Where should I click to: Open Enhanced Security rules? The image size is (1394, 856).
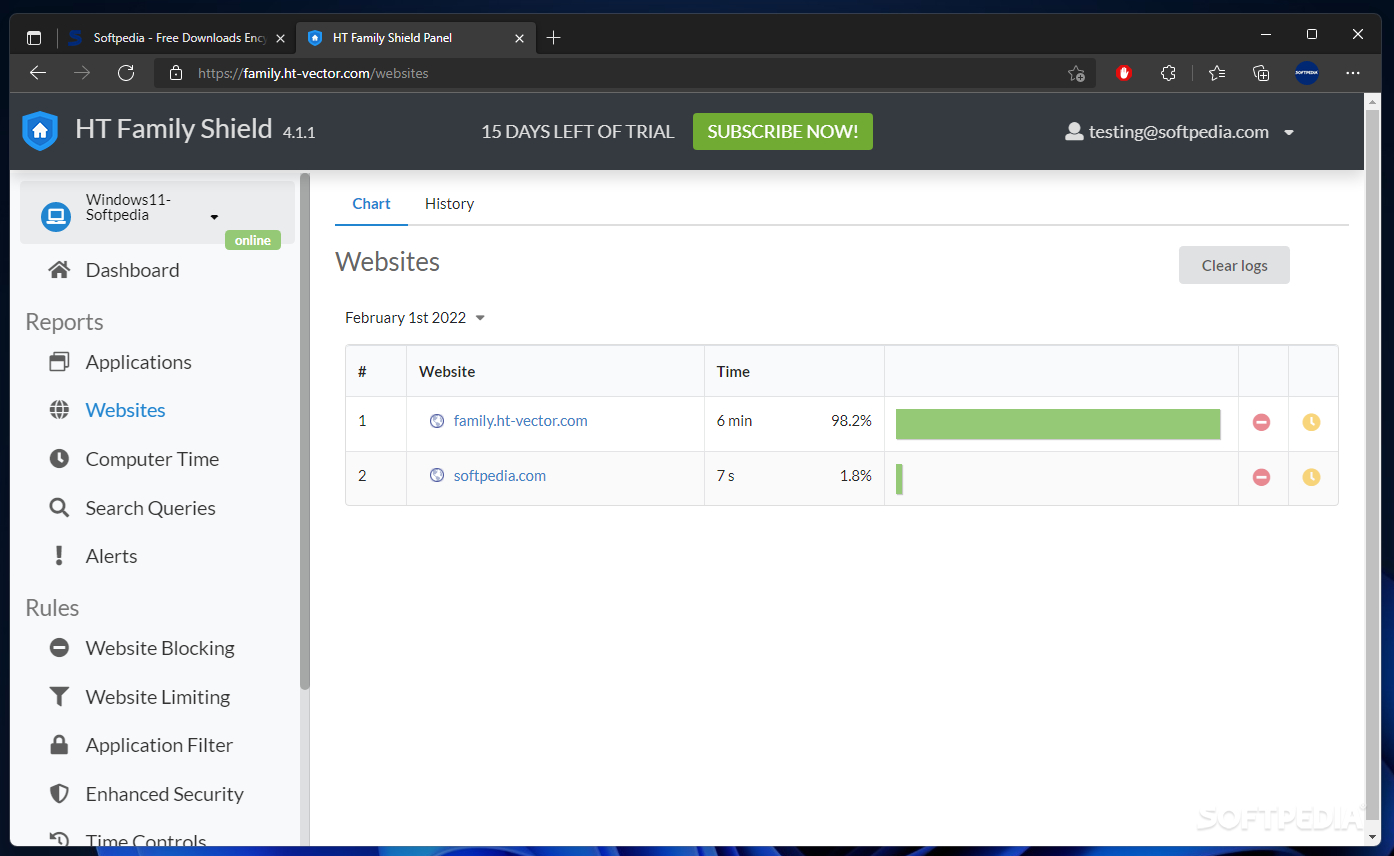164,794
